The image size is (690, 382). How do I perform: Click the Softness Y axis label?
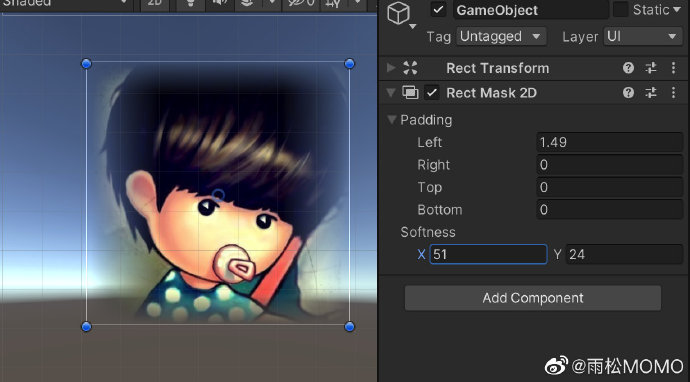point(557,254)
